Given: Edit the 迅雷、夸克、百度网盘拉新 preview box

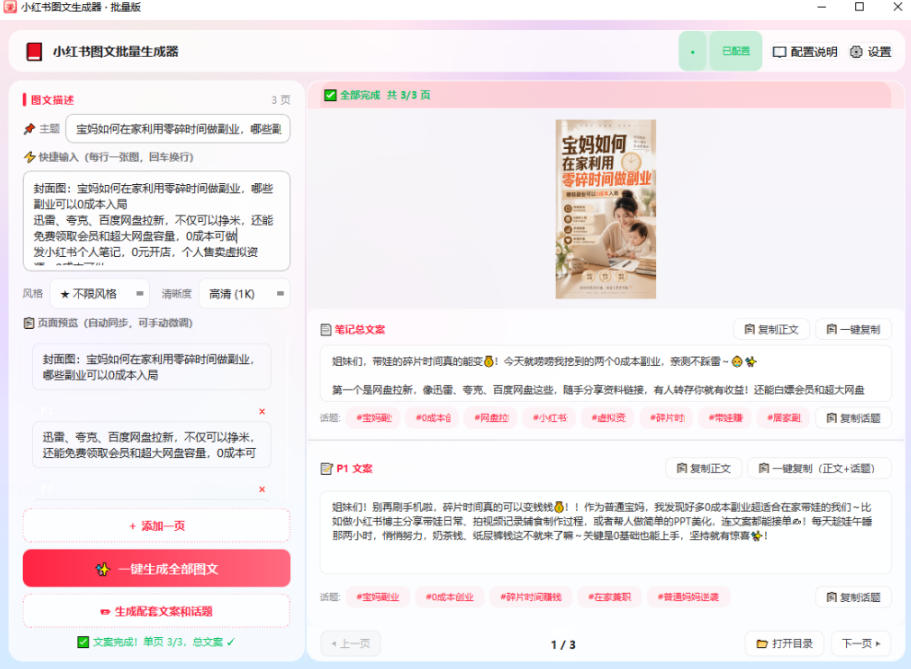Looking at the screenshot, I should coord(151,445).
